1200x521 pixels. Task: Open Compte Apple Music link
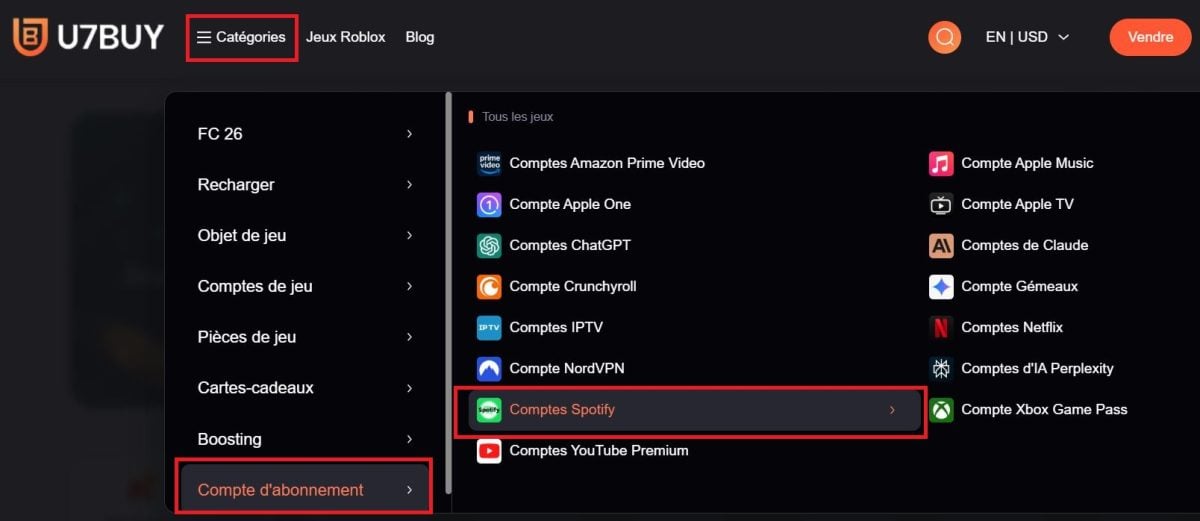coord(1027,163)
